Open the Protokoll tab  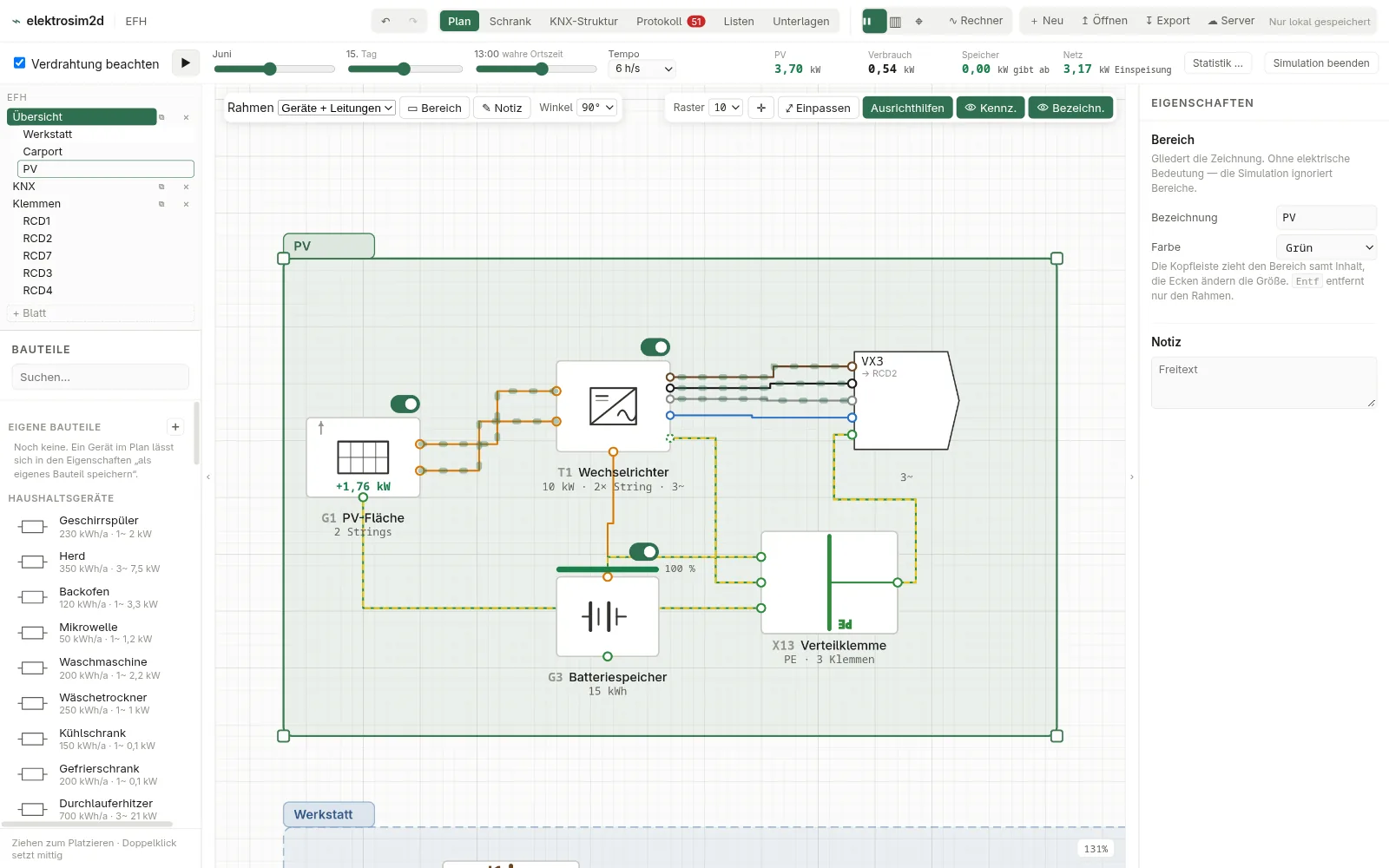[670, 21]
